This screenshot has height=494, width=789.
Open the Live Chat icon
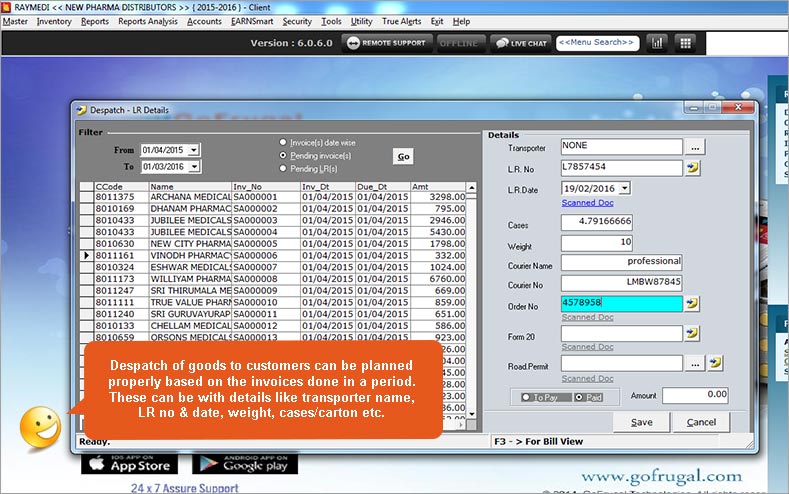pyautogui.click(x=520, y=43)
